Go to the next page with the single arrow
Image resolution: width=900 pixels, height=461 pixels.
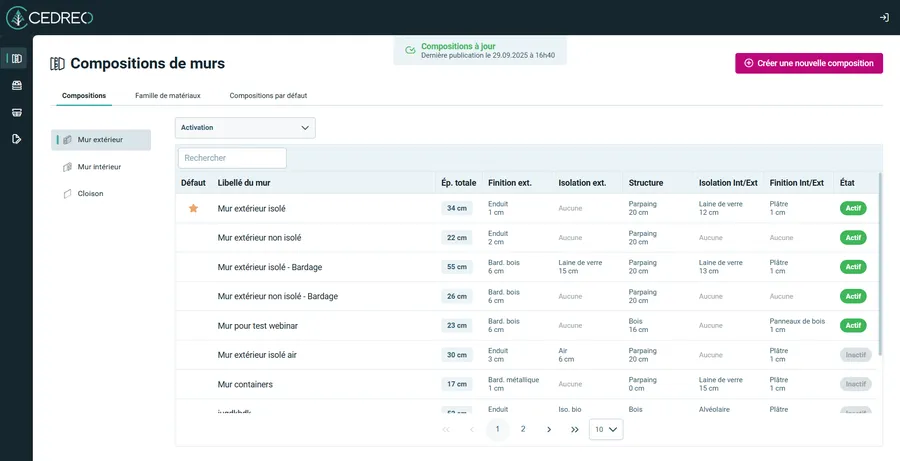click(x=549, y=429)
